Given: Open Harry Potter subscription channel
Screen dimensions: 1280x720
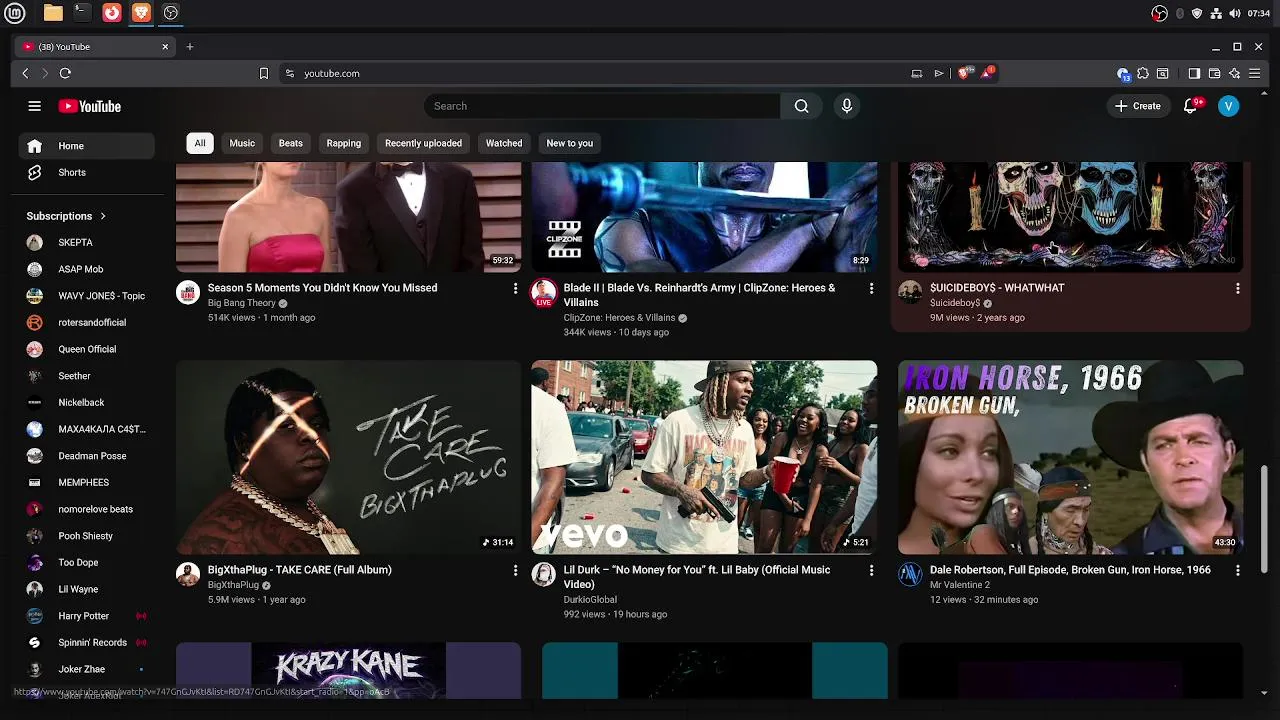Looking at the screenshot, I should (x=86, y=616).
